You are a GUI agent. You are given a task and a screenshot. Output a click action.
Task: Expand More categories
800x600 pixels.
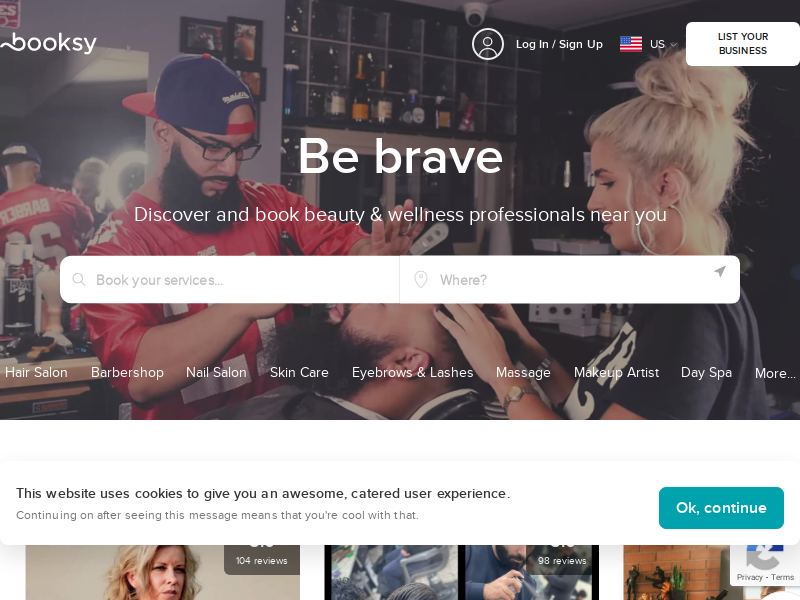coord(775,373)
